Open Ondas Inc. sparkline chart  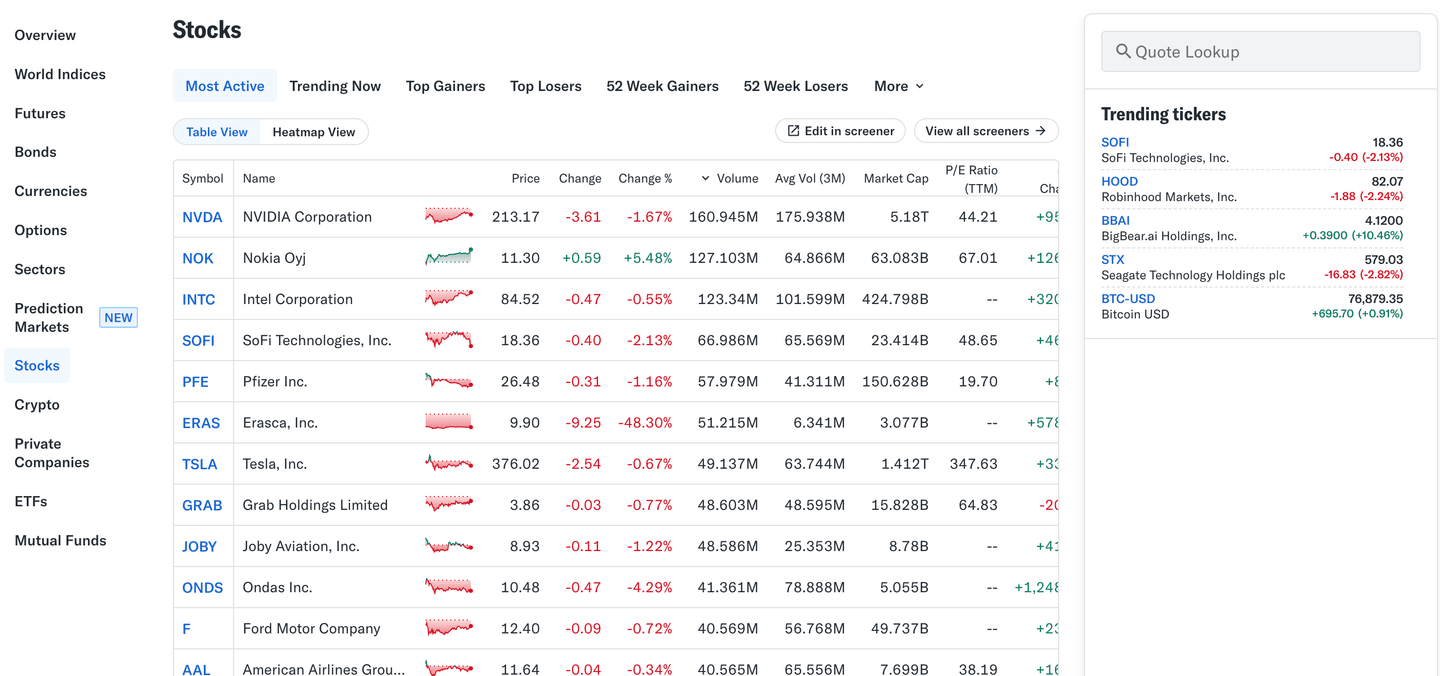point(449,586)
